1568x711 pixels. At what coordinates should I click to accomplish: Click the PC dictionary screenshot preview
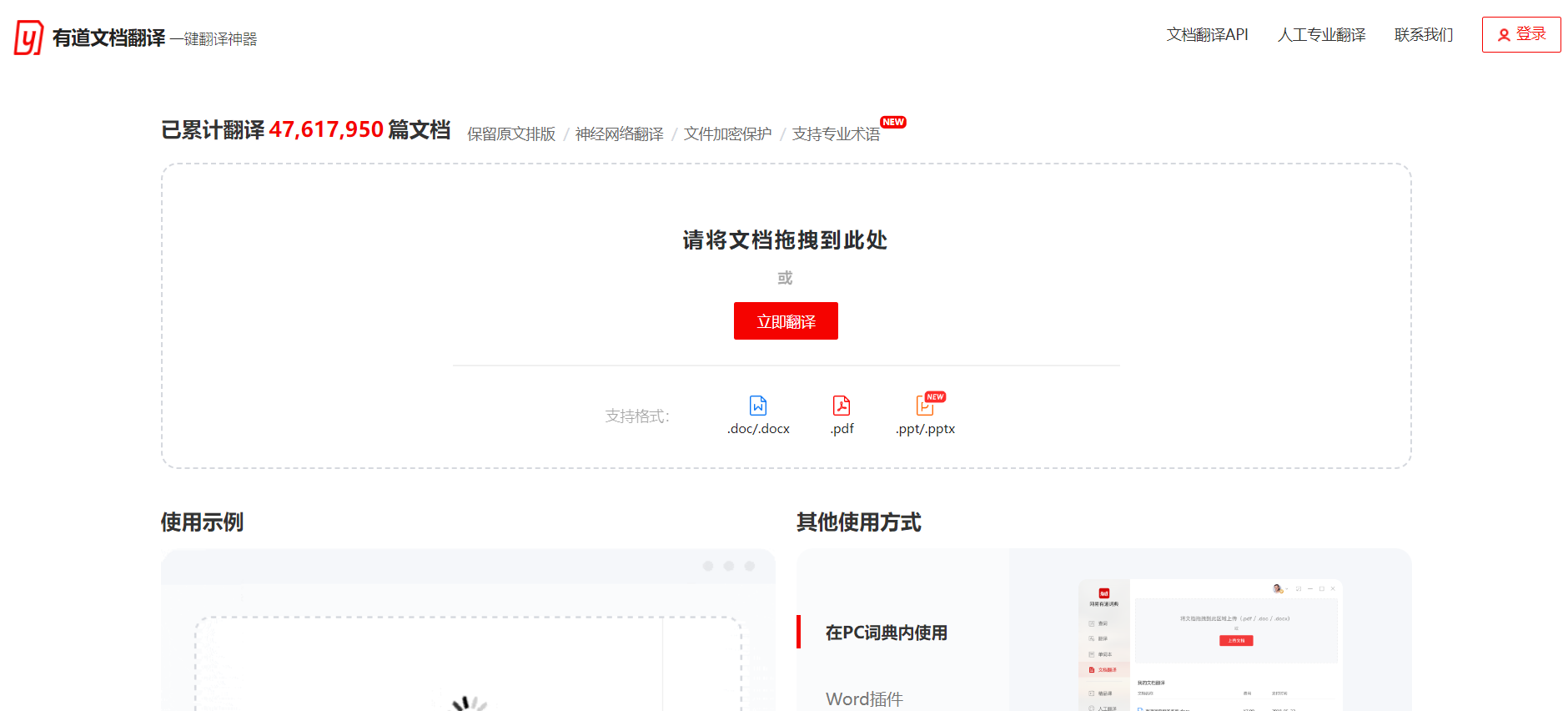(1209, 643)
